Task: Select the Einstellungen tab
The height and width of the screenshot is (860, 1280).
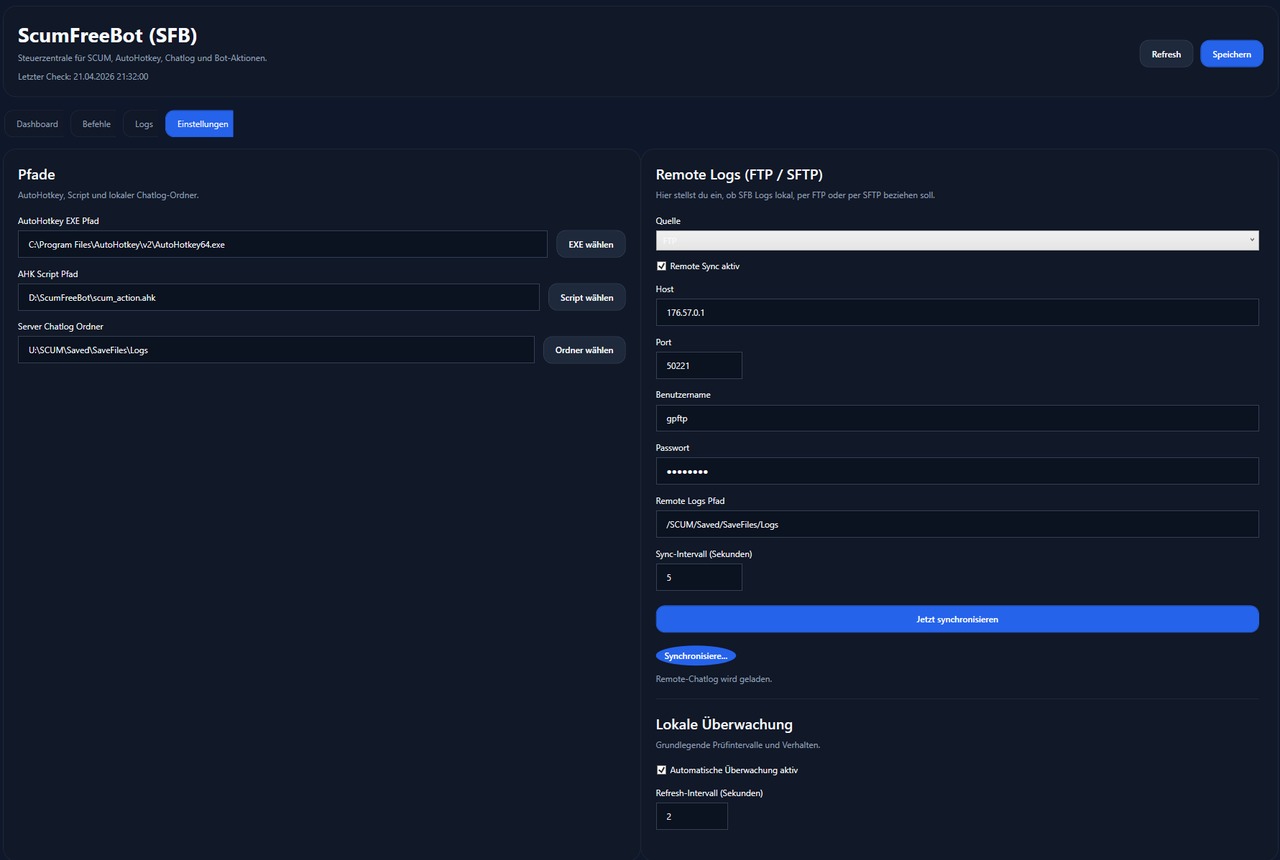Action: pos(199,124)
